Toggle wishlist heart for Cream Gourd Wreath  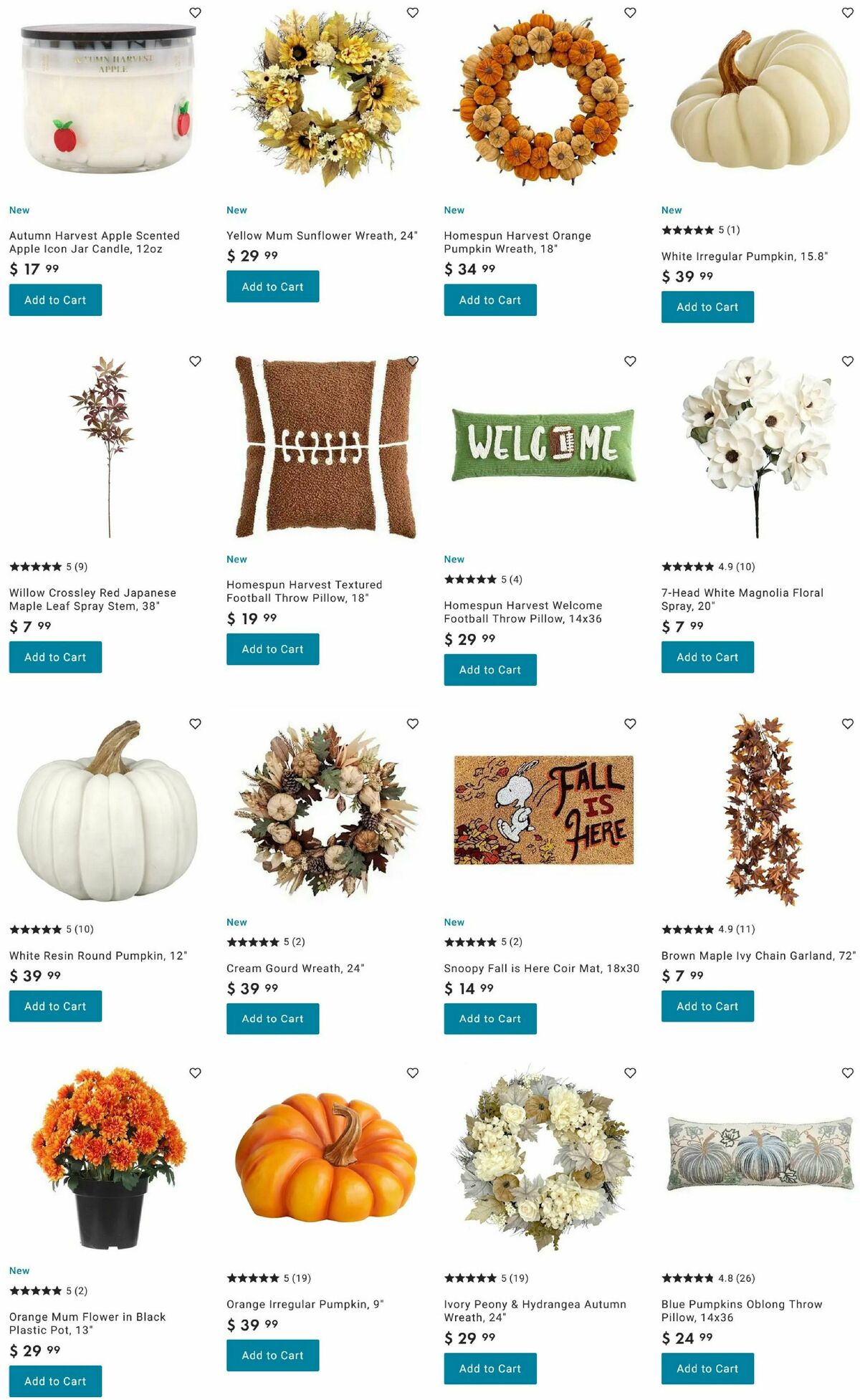(x=413, y=724)
